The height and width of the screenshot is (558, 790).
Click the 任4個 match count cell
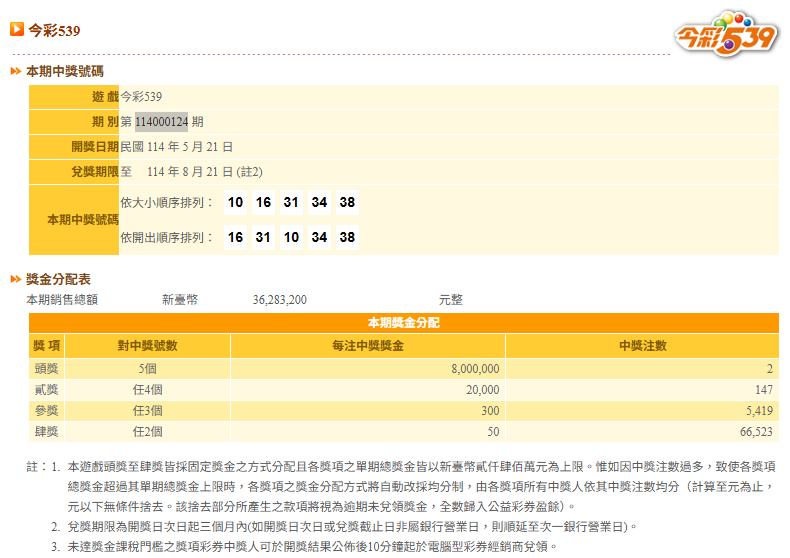tap(148, 390)
